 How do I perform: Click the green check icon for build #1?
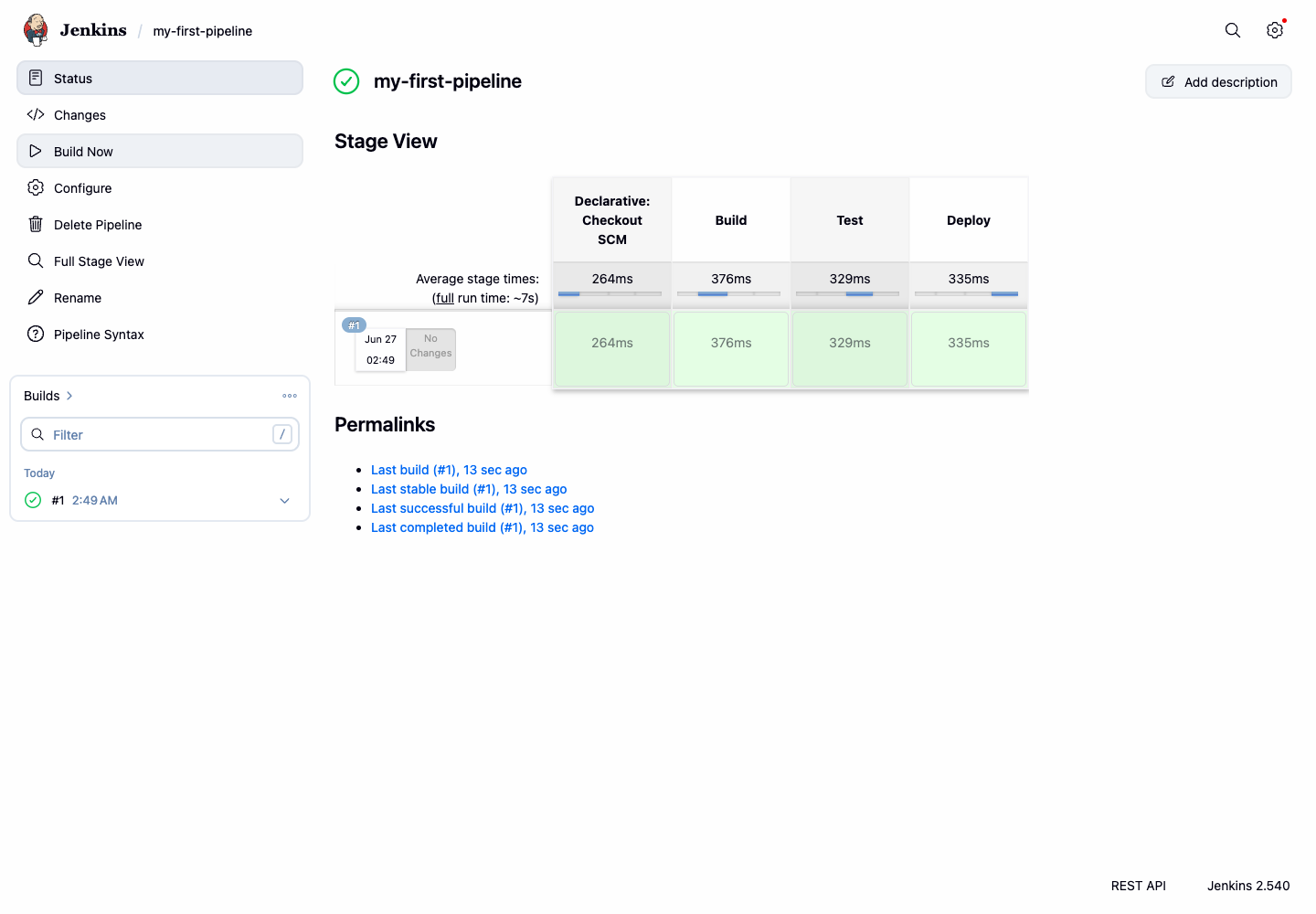pyautogui.click(x=33, y=500)
